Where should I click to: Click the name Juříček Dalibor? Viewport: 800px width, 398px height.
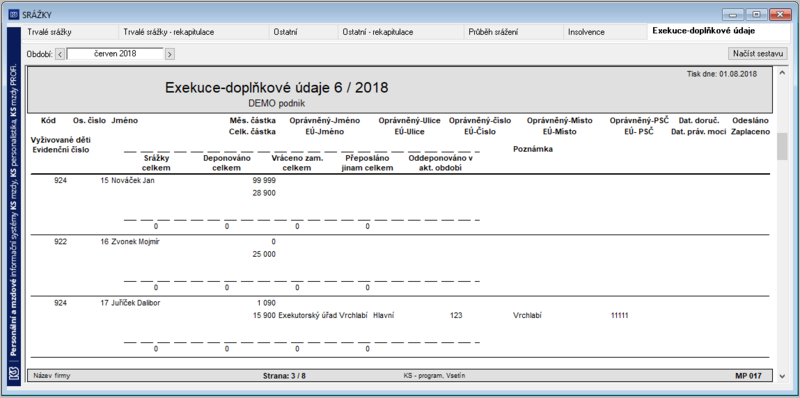tap(135, 303)
